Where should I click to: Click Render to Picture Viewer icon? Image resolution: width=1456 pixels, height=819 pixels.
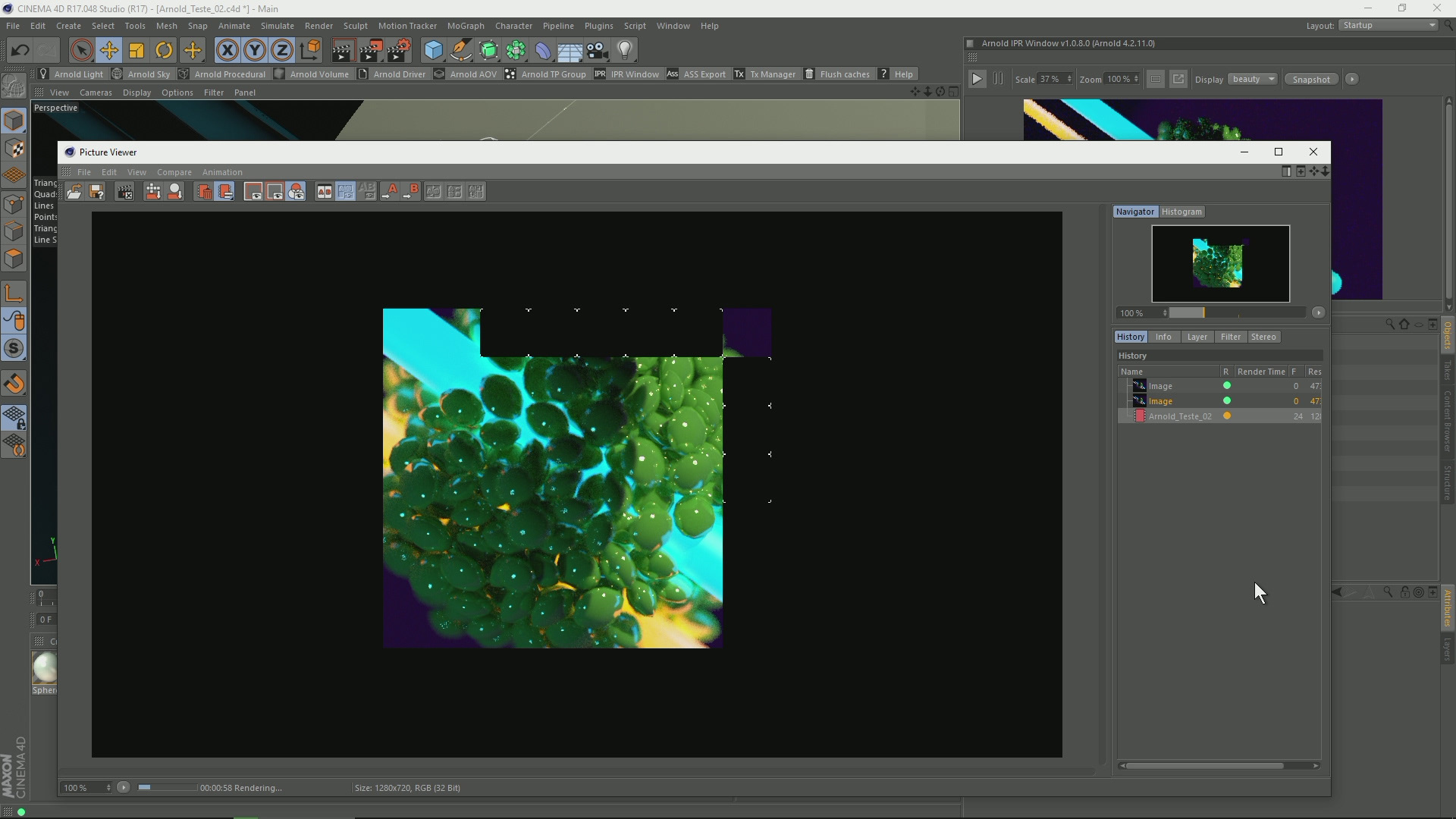(371, 51)
